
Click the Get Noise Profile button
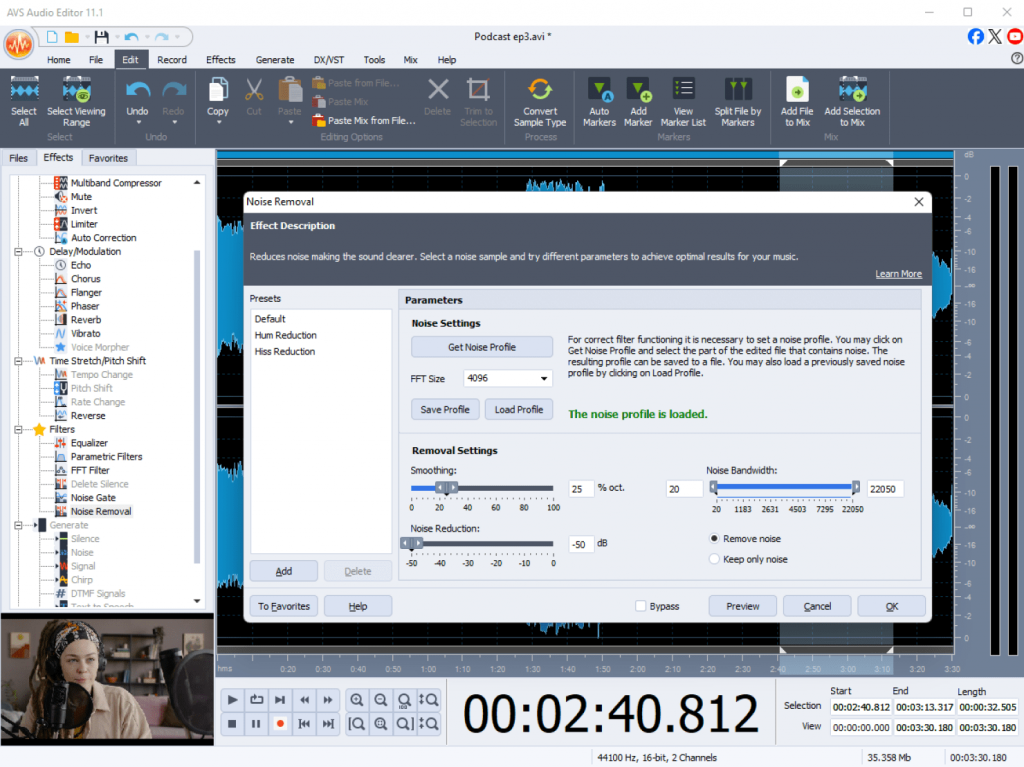point(482,347)
